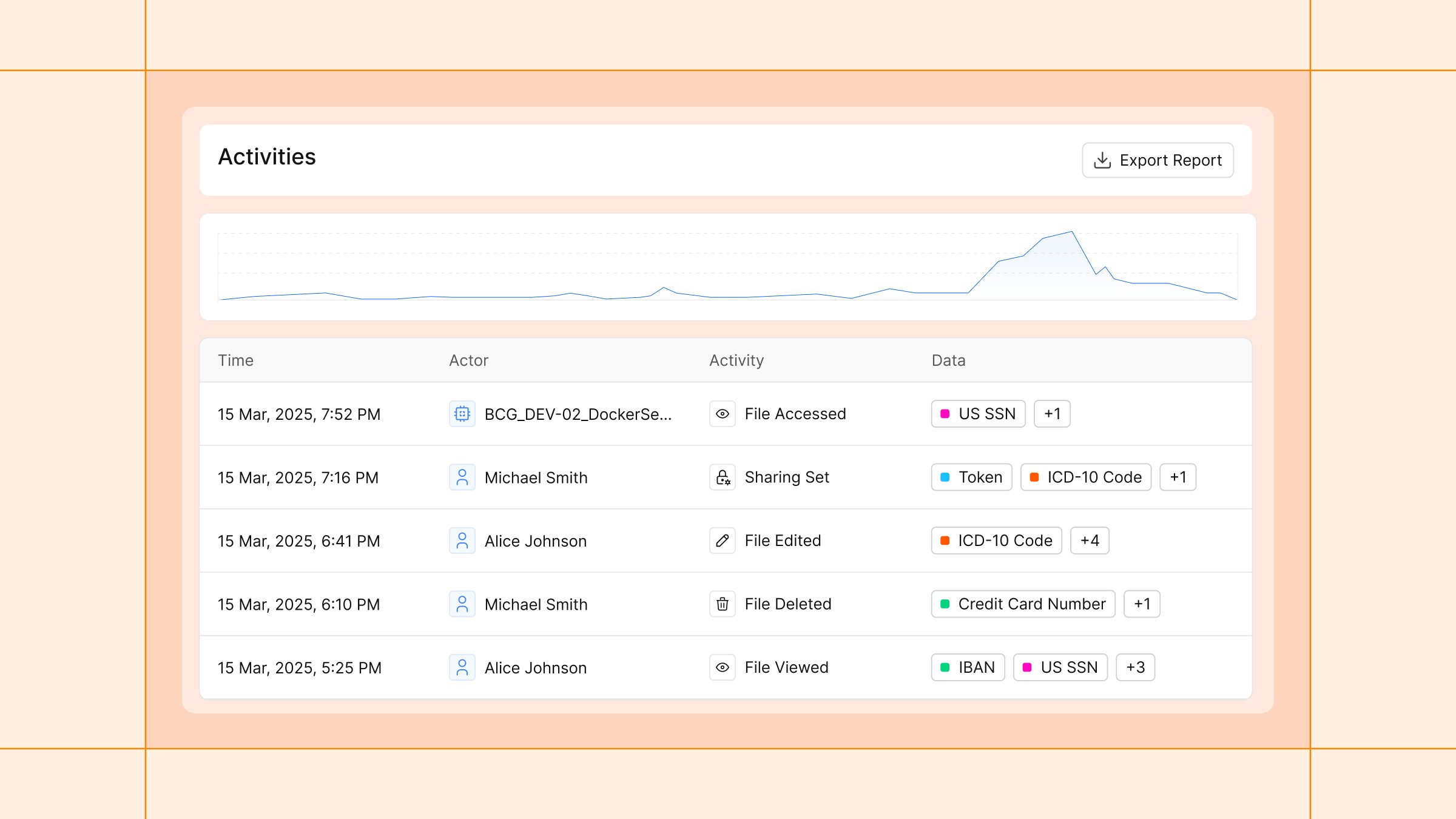The width and height of the screenshot is (1456, 819).
Task: Click the Export Report button
Action: click(x=1158, y=160)
